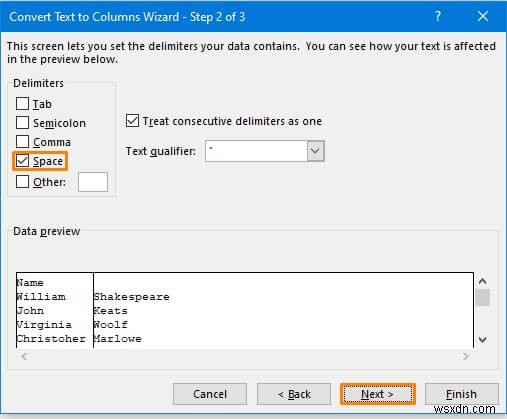The height and width of the screenshot is (419, 507).
Task: Click the vertical scrollbar thumb in preview
Action: click(x=482, y=297)
